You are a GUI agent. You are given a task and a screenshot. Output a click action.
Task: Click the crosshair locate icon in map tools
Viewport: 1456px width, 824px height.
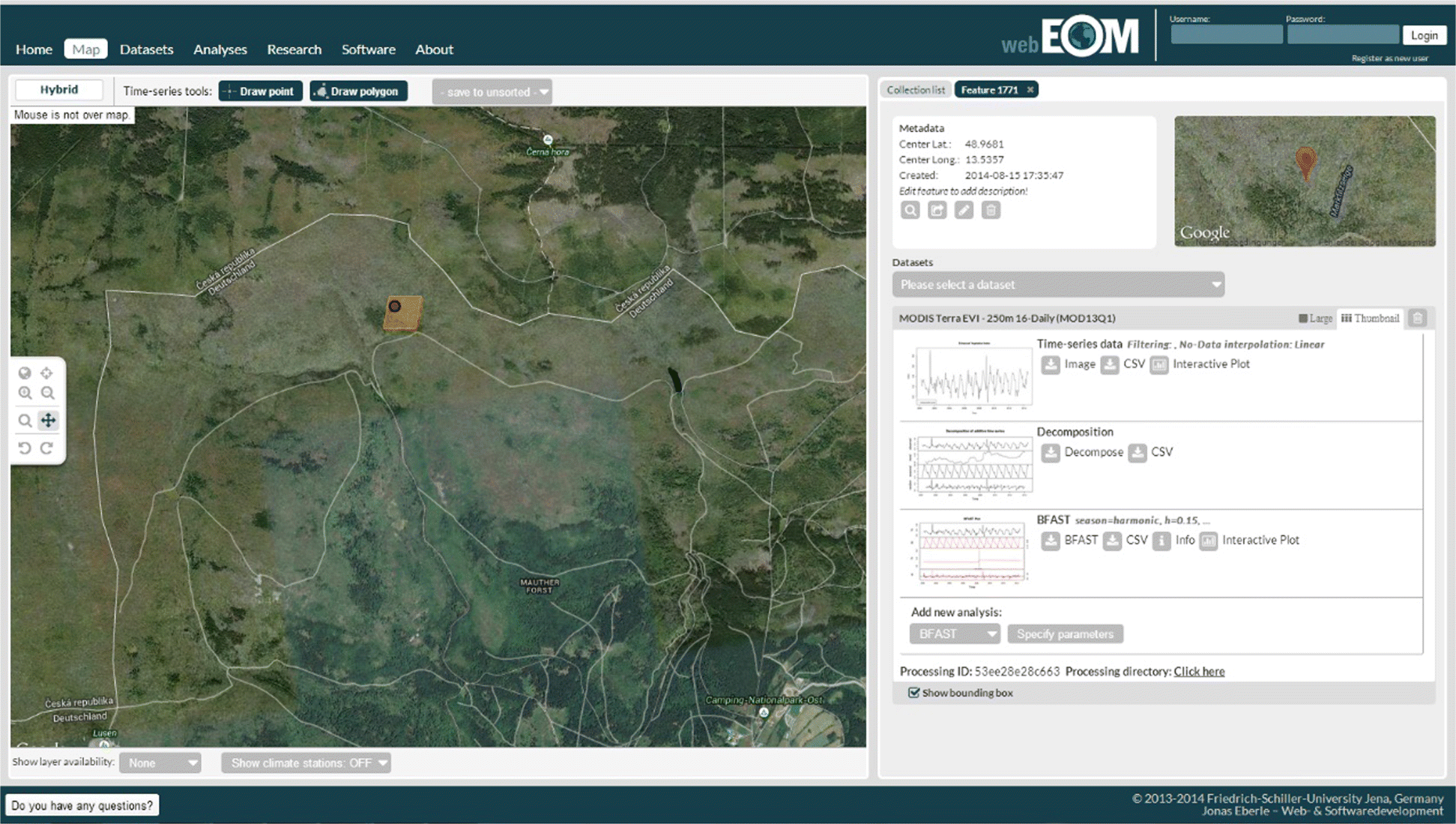coord(46,373)
